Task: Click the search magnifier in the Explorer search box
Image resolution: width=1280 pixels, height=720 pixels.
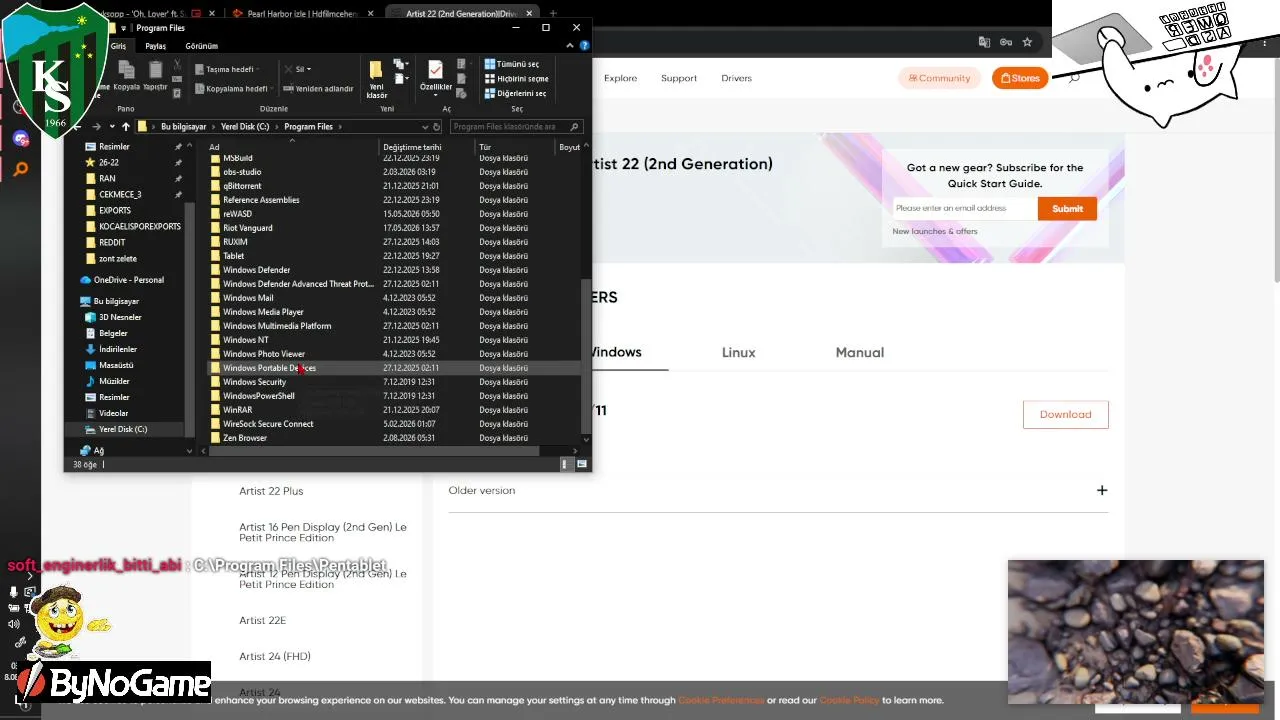Action: pyautogui.click(x=574, y=127)
